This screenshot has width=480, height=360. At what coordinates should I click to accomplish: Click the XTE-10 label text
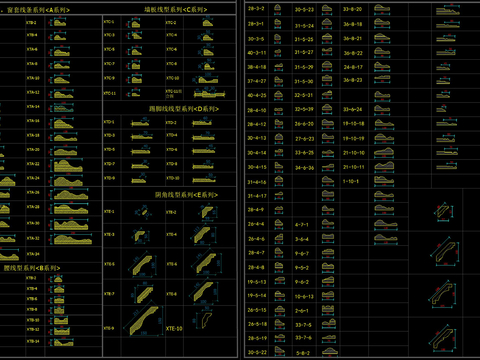coord(174,328)
